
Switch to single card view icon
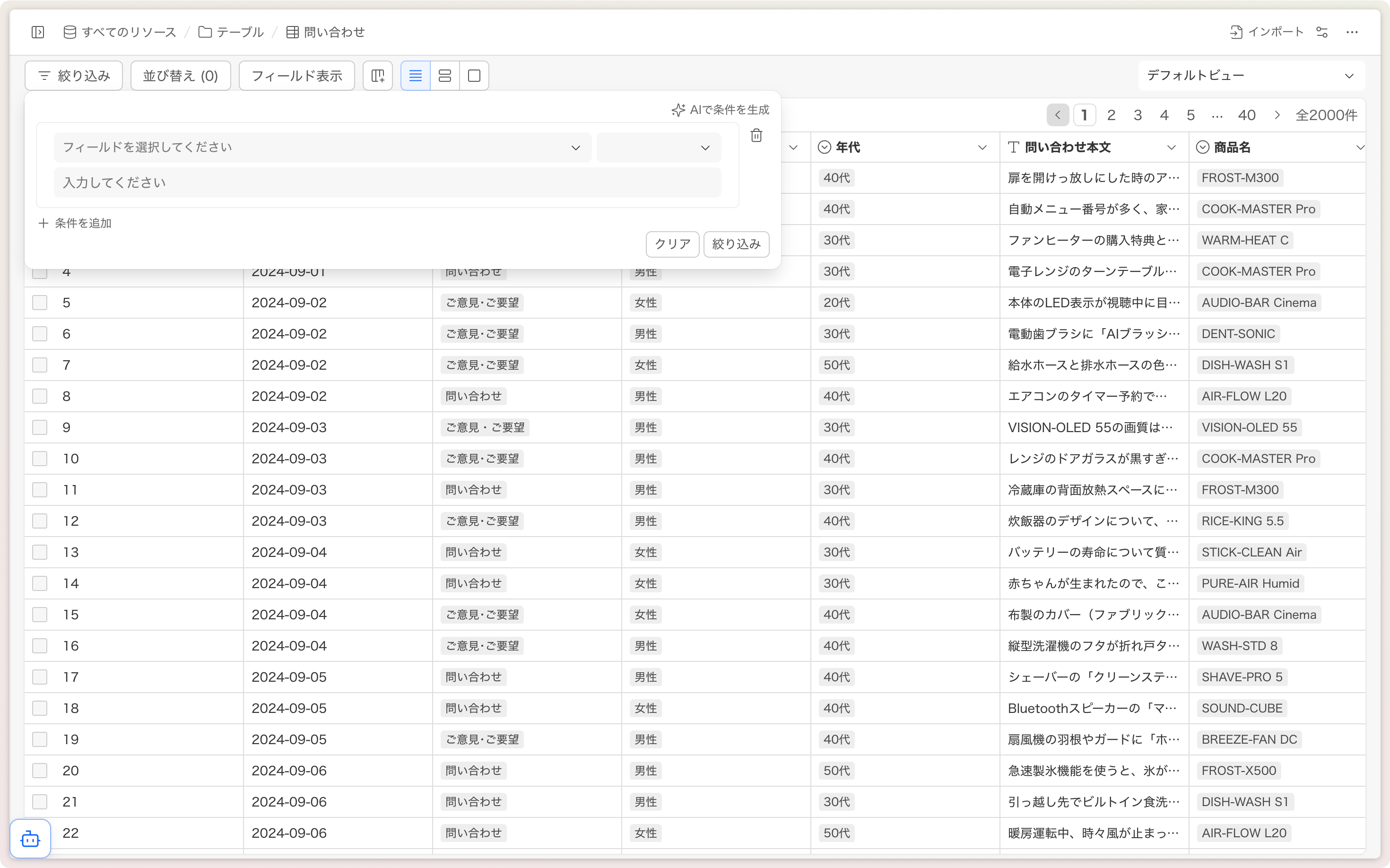(x=474, y=76)
